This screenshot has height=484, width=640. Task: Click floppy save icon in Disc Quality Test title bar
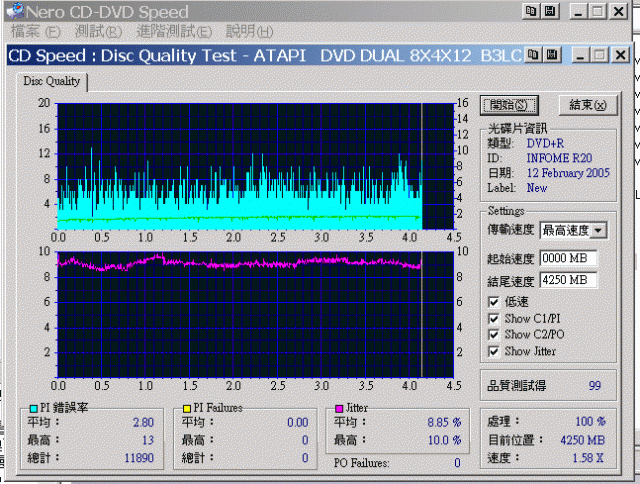[552, 55]
